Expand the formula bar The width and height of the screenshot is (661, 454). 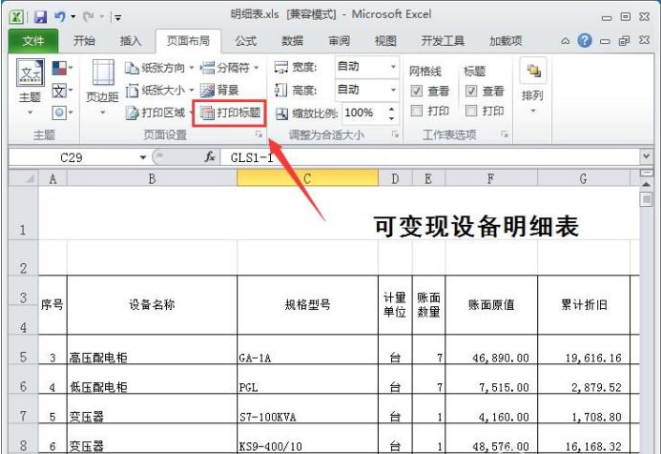(646, 157)
